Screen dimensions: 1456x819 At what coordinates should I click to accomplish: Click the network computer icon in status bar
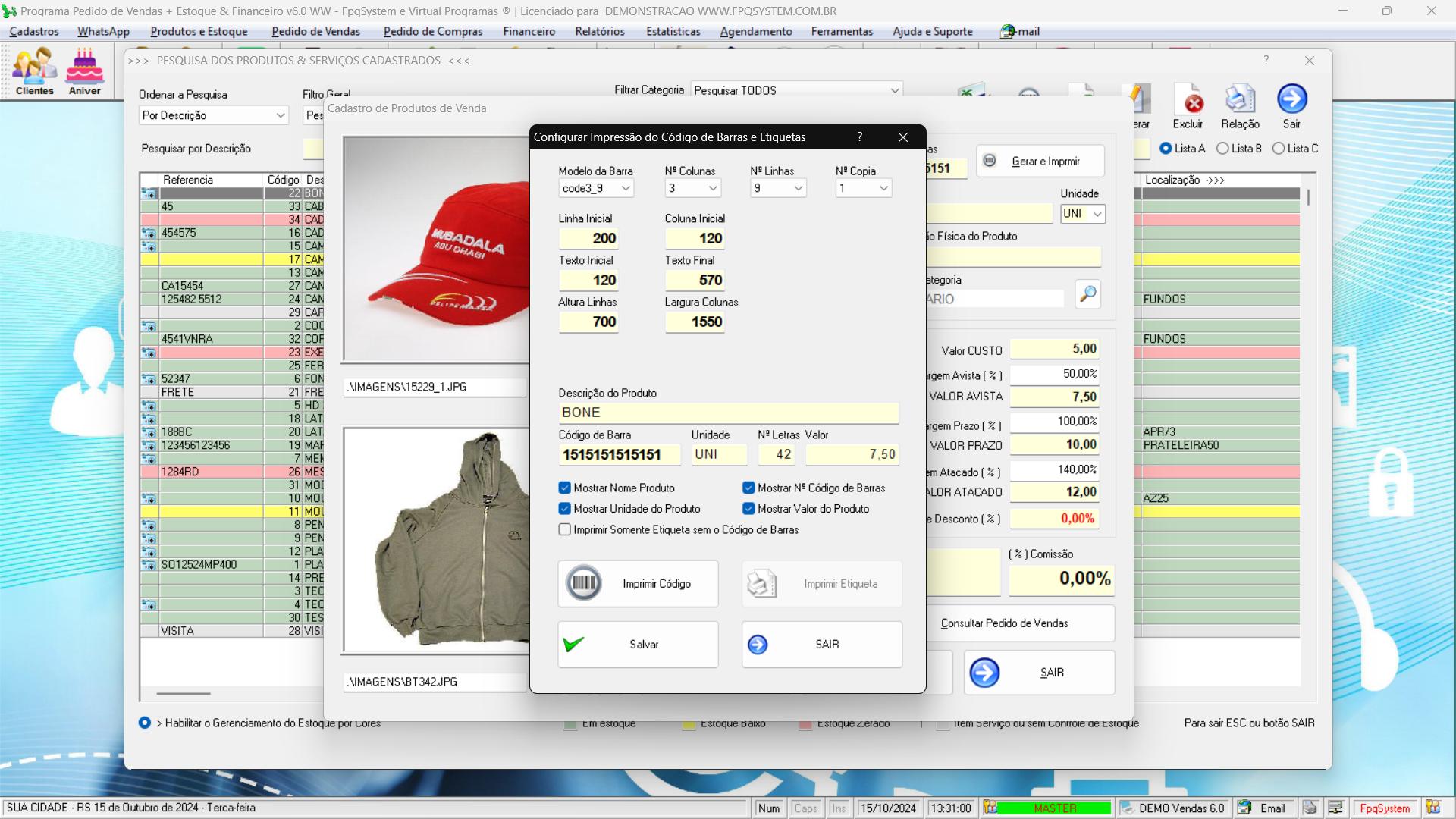(x=1335, y=808)
